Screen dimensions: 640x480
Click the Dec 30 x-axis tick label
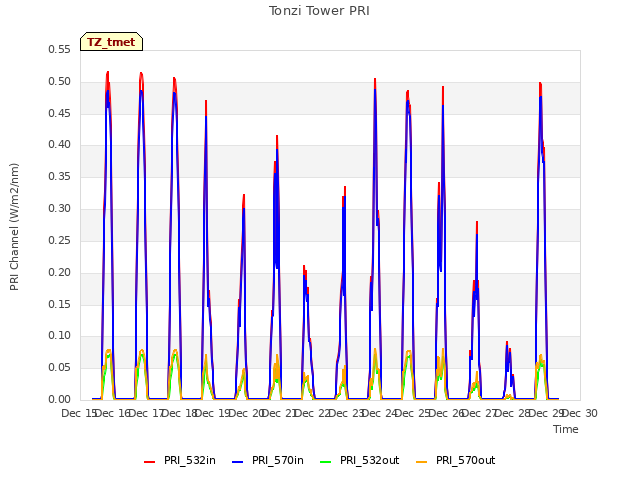580,413
